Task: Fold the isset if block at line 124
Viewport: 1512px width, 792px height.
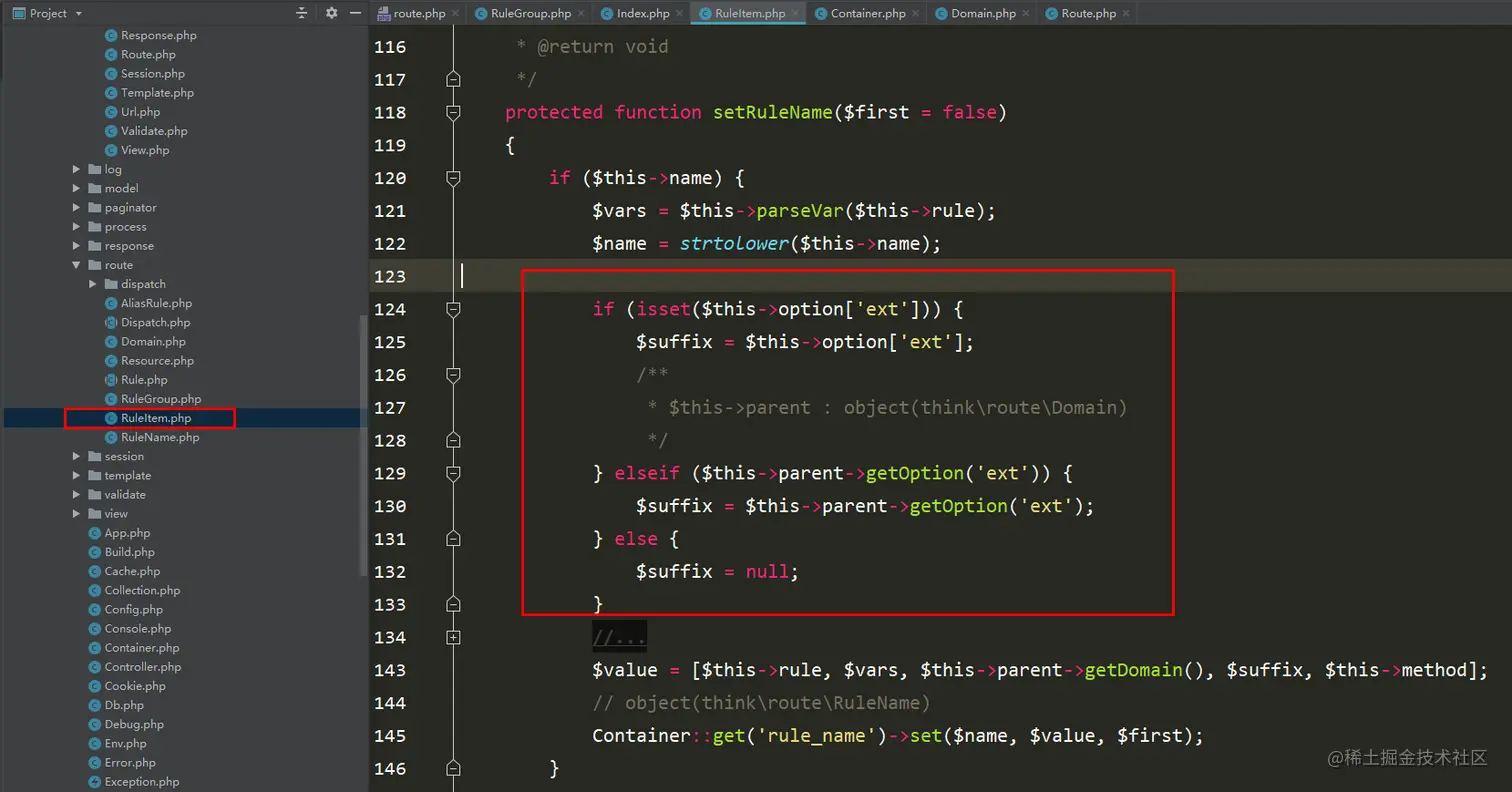Action: tap(453, 310)
